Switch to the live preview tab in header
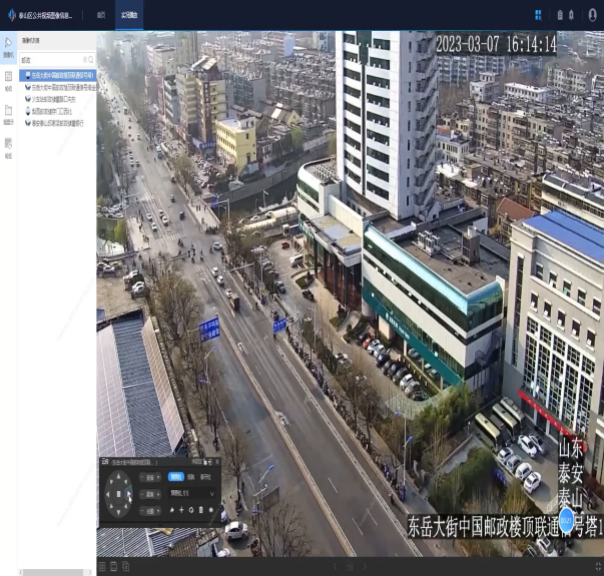This screenshot has width=604, height=576. pyautogui.click(x=130, y=16)
